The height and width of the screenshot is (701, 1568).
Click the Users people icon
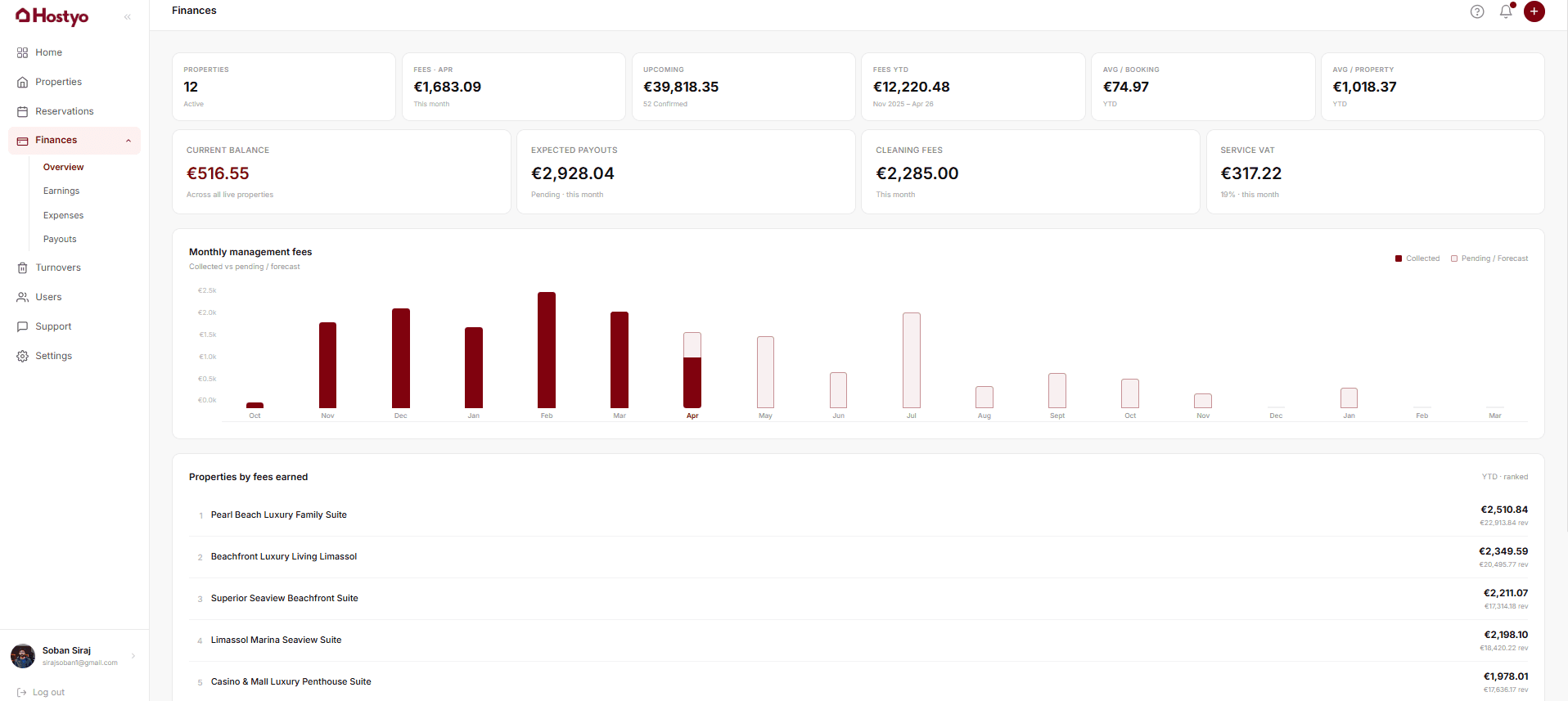click(x=22, y=297)
